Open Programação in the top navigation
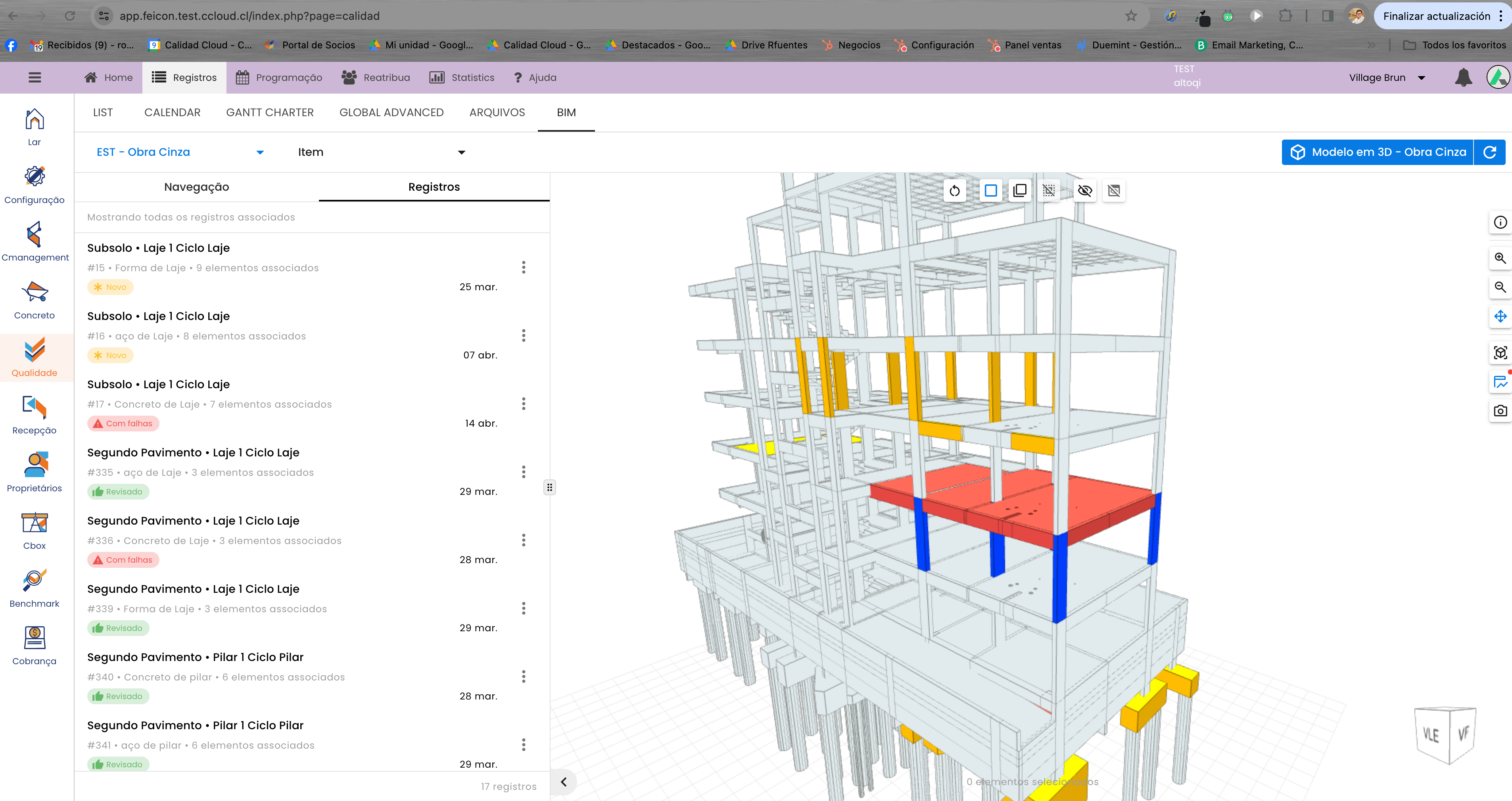1512x801 pixels. point(279,77)
